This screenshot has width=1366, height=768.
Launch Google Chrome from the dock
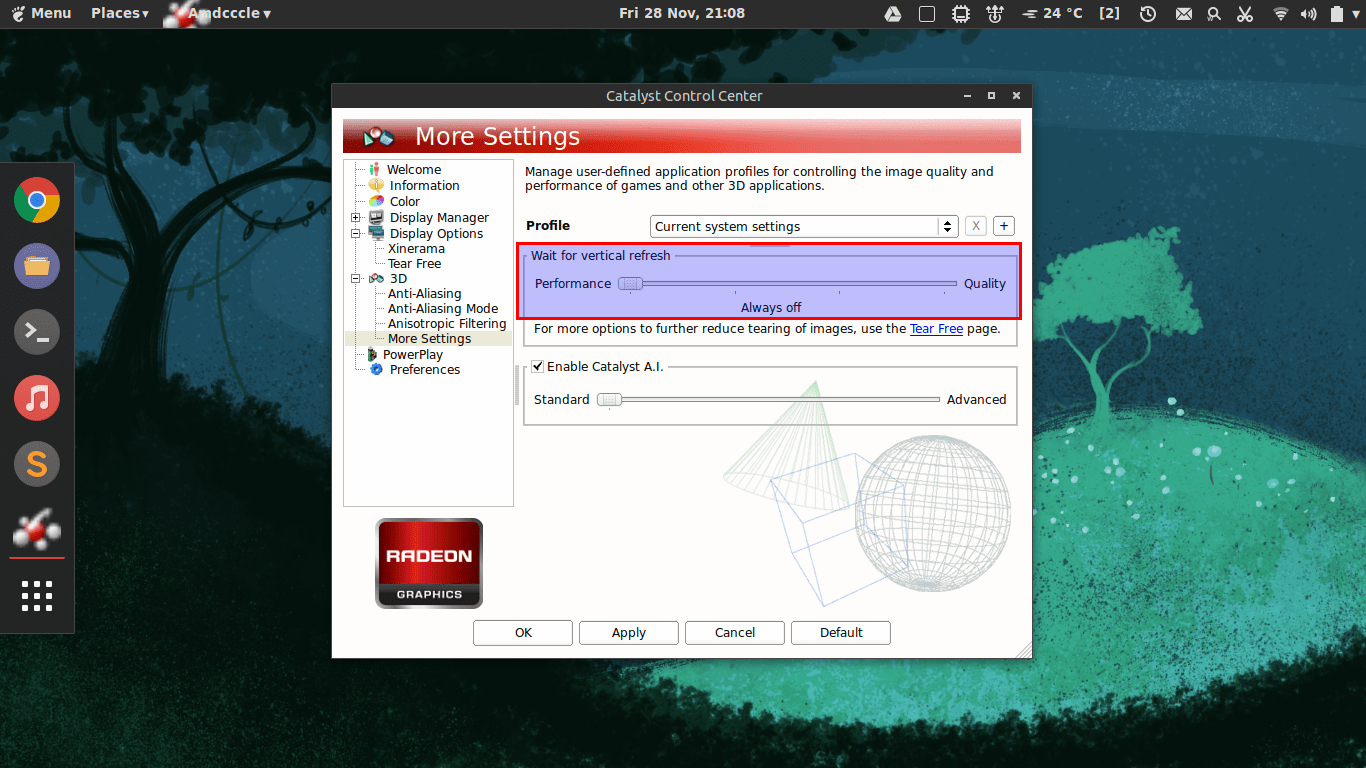tap(36, 200)
